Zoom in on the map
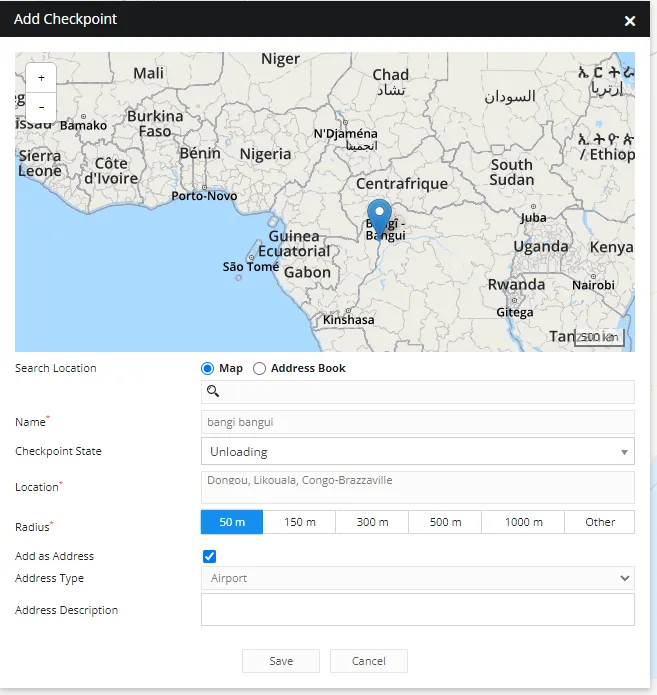Image resolution: width=657 pixels, height=695 pixels. click(x=41, y=78)
